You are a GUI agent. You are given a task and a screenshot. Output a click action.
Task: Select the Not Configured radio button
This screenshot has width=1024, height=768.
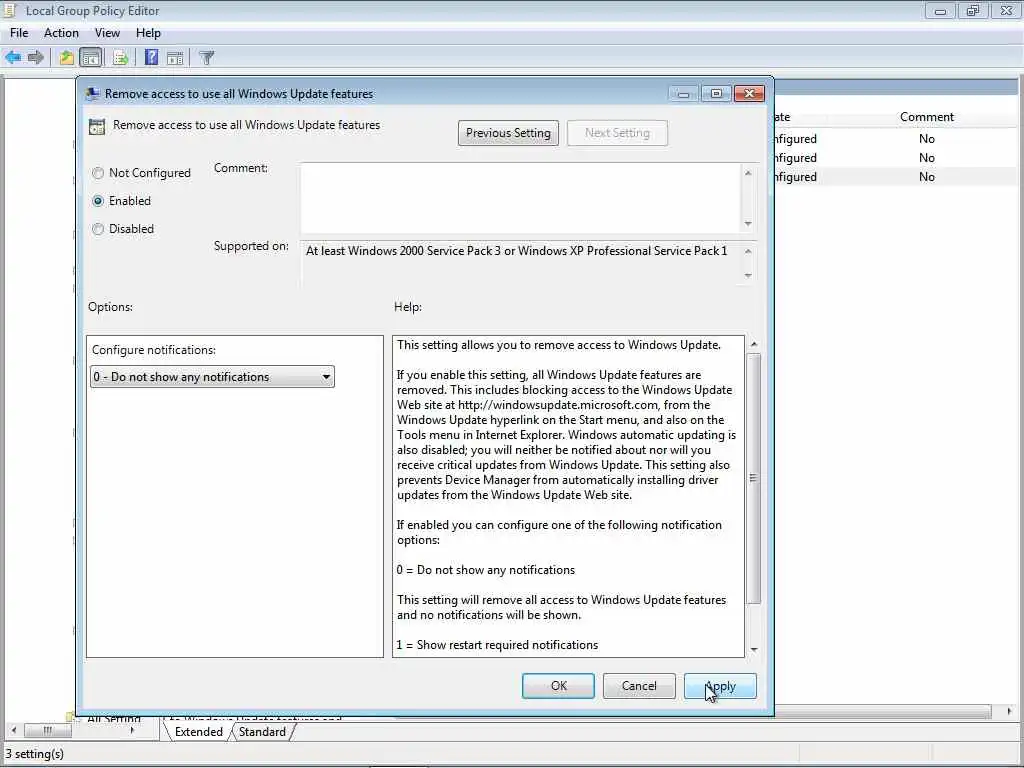pos(98,173)
